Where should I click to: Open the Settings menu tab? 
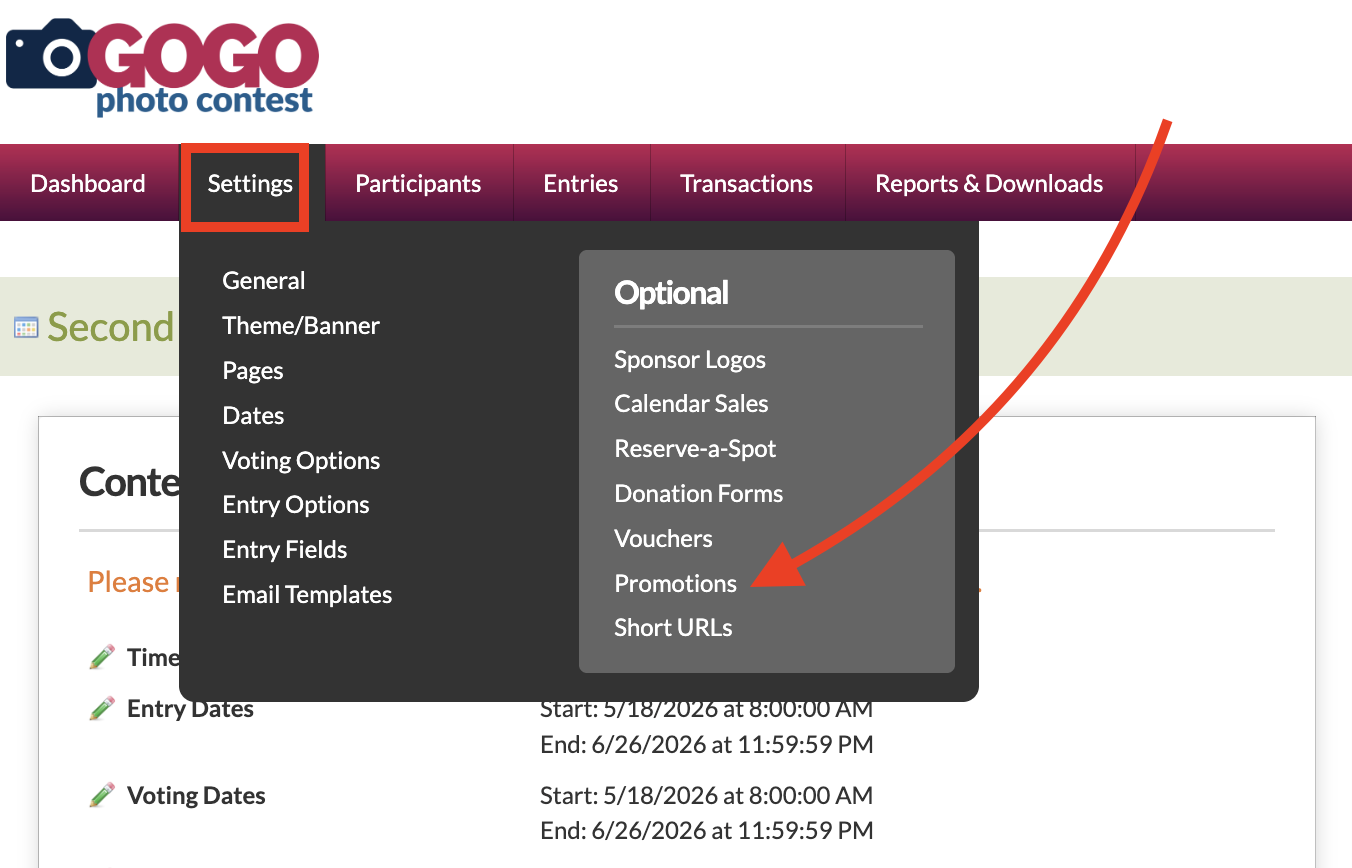click(250, 184)
